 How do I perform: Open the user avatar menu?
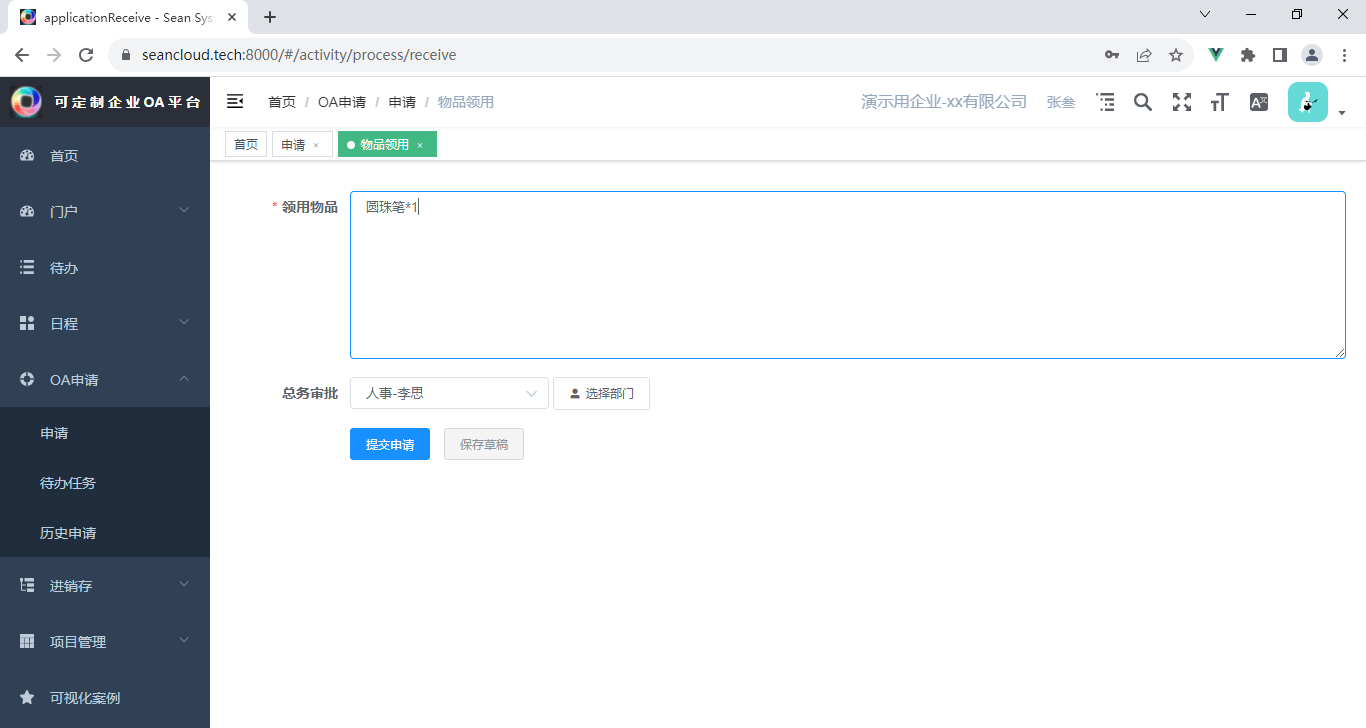tap(1308, 102)
